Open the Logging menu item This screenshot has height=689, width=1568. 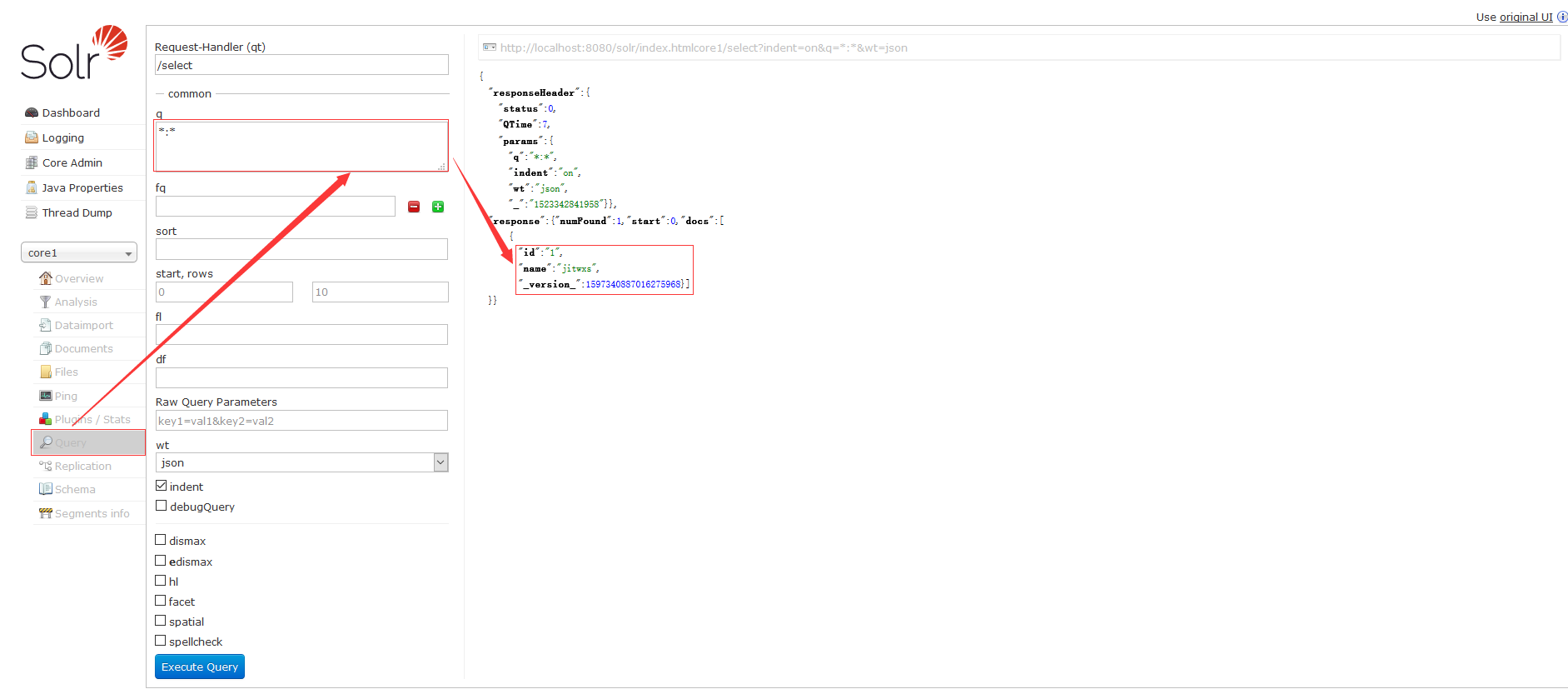click(x=63, y=137)
